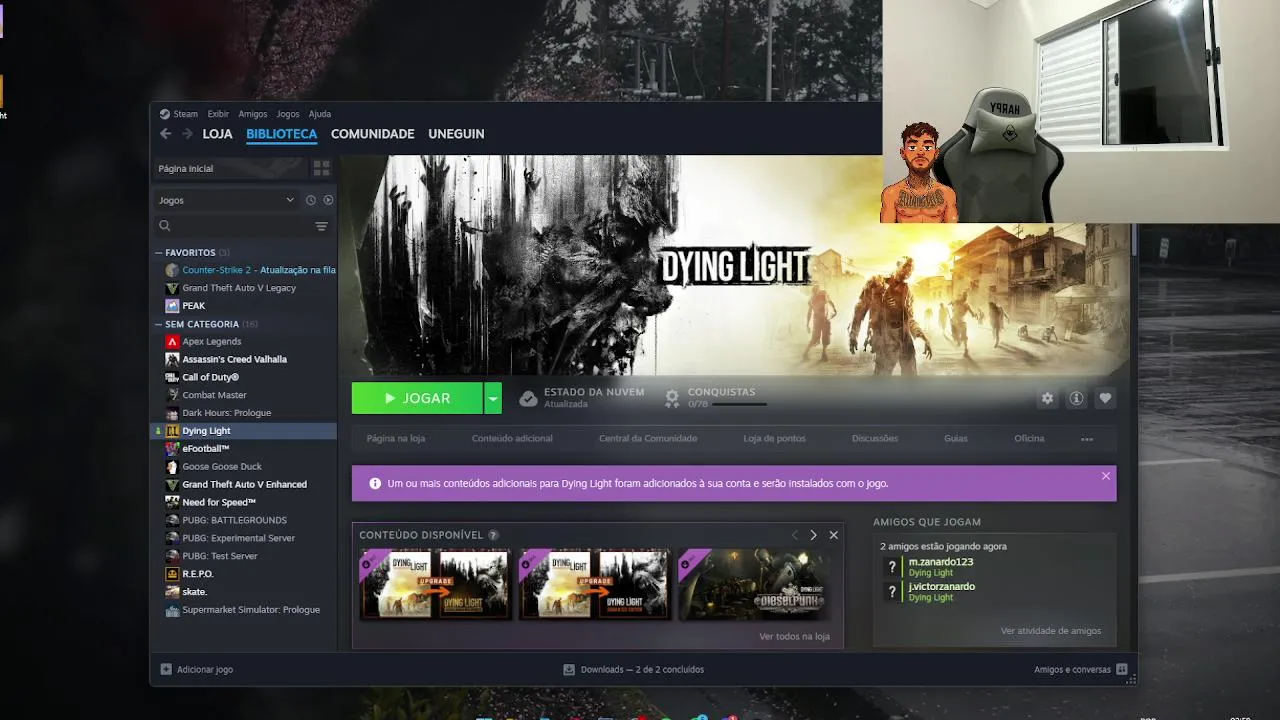The image size is (1280, 720).
Task: Open the first Dying Light upgrade thumbnail
Action: (x=435, y=585)
